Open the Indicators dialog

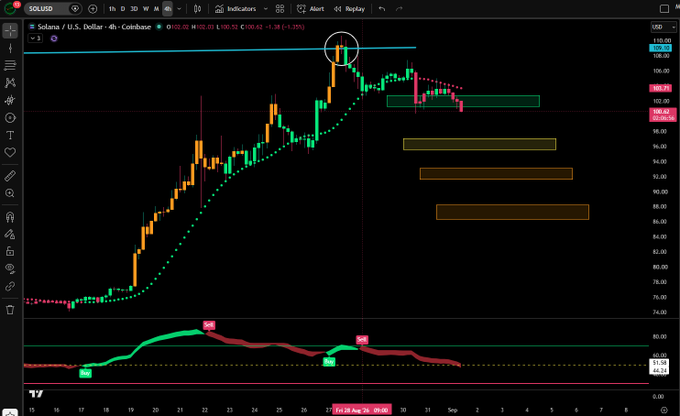[236, 9]
